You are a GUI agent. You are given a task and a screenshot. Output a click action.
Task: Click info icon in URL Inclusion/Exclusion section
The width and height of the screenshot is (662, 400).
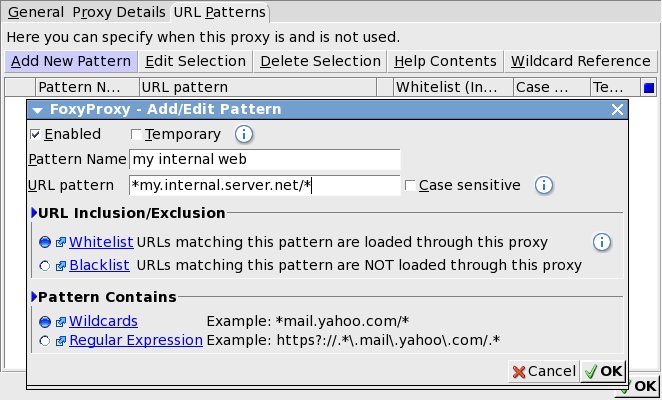tap(602, 242)
